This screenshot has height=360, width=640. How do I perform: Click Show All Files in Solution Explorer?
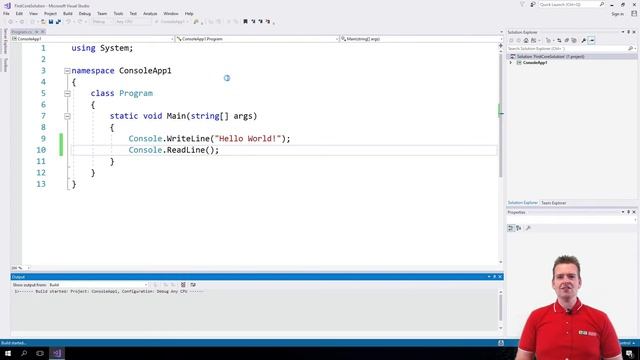(x=574, y=40)
